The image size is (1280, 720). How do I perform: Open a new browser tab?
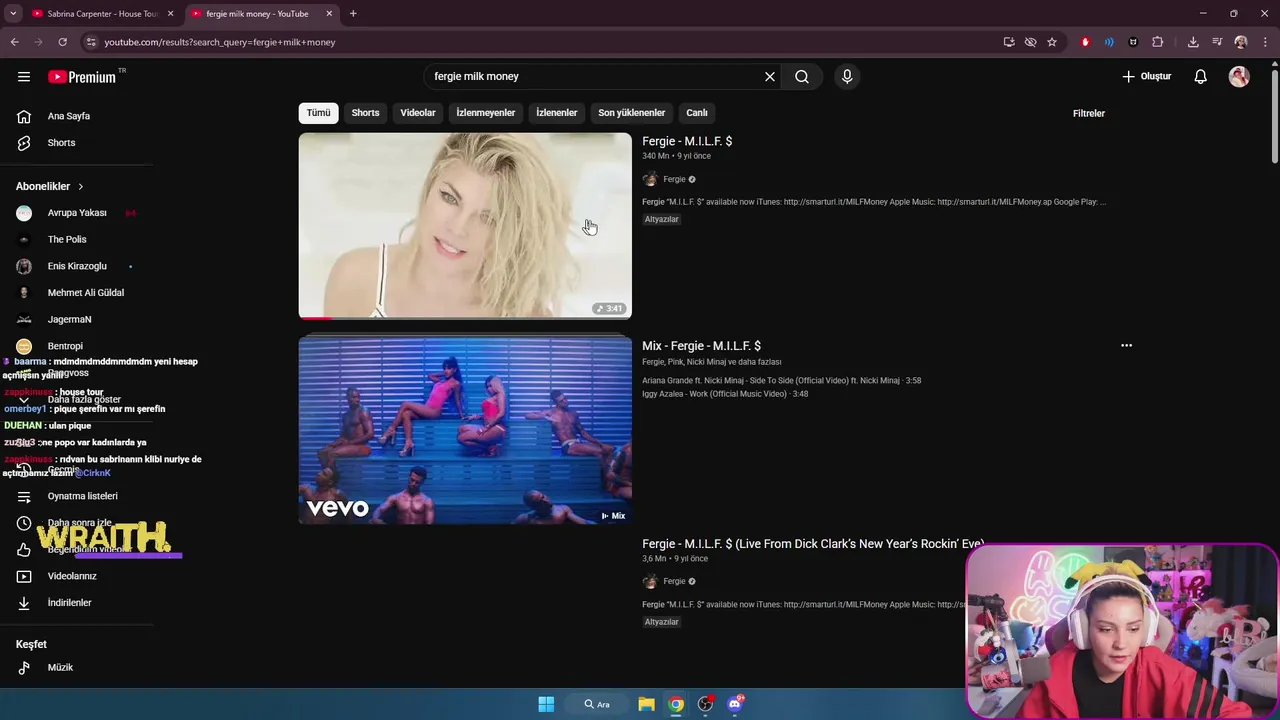tap(353, 14)
